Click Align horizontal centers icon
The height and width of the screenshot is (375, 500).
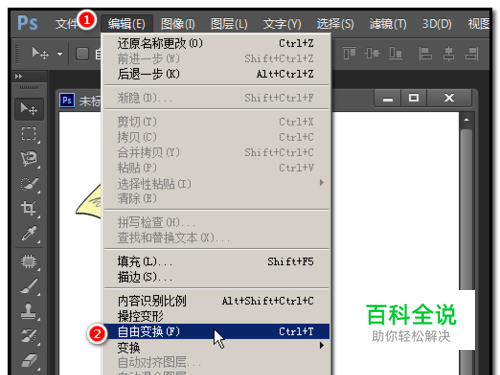(x=448, y=53)
